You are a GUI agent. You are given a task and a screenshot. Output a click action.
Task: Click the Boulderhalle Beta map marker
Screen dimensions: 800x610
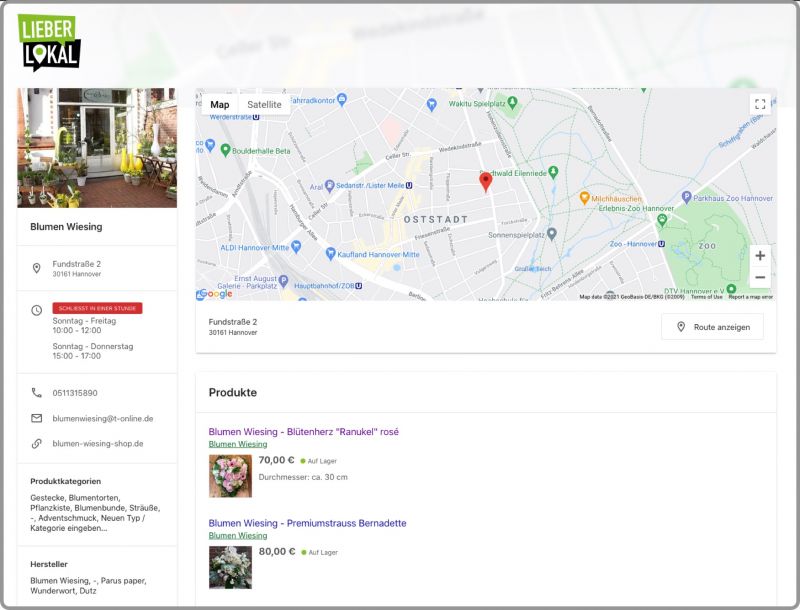(225, 150)
